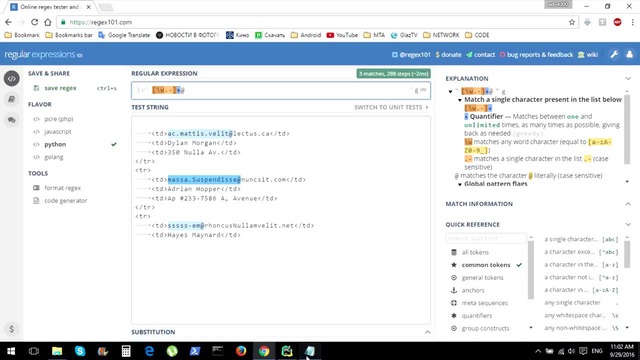Image resolution: width=640 pixels, height=360 pixels.
Task: Expand the Match Information panel
Action: (x=628, y=204)
